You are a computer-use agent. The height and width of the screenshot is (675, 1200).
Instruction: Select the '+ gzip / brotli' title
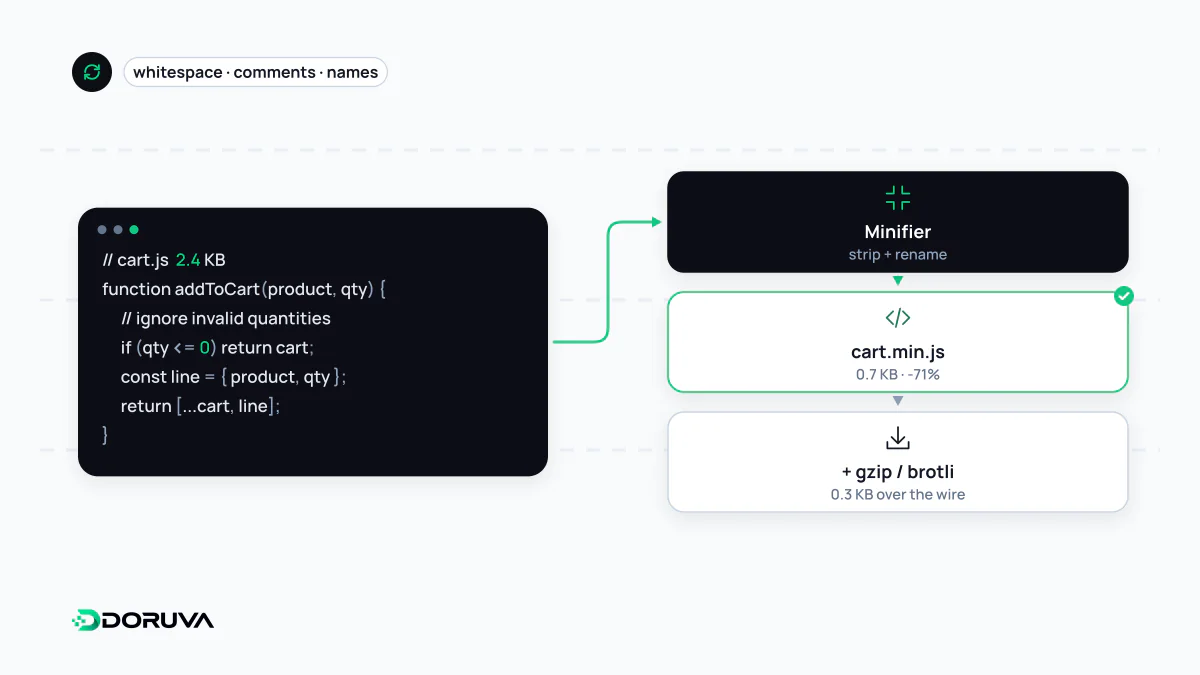[x=898, y=472]
